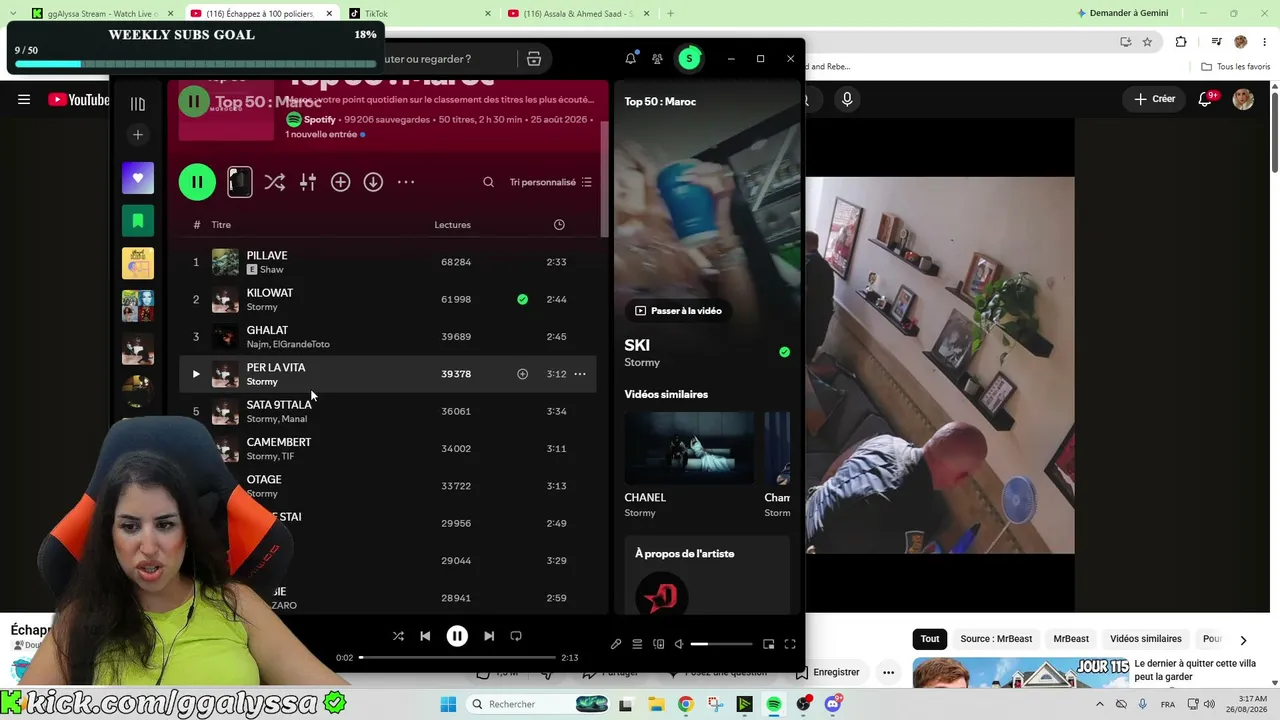The height and width of the screenshot is (720, 1280).
Task: Open more options for PER LA VITA
Action: coord(579,374)
